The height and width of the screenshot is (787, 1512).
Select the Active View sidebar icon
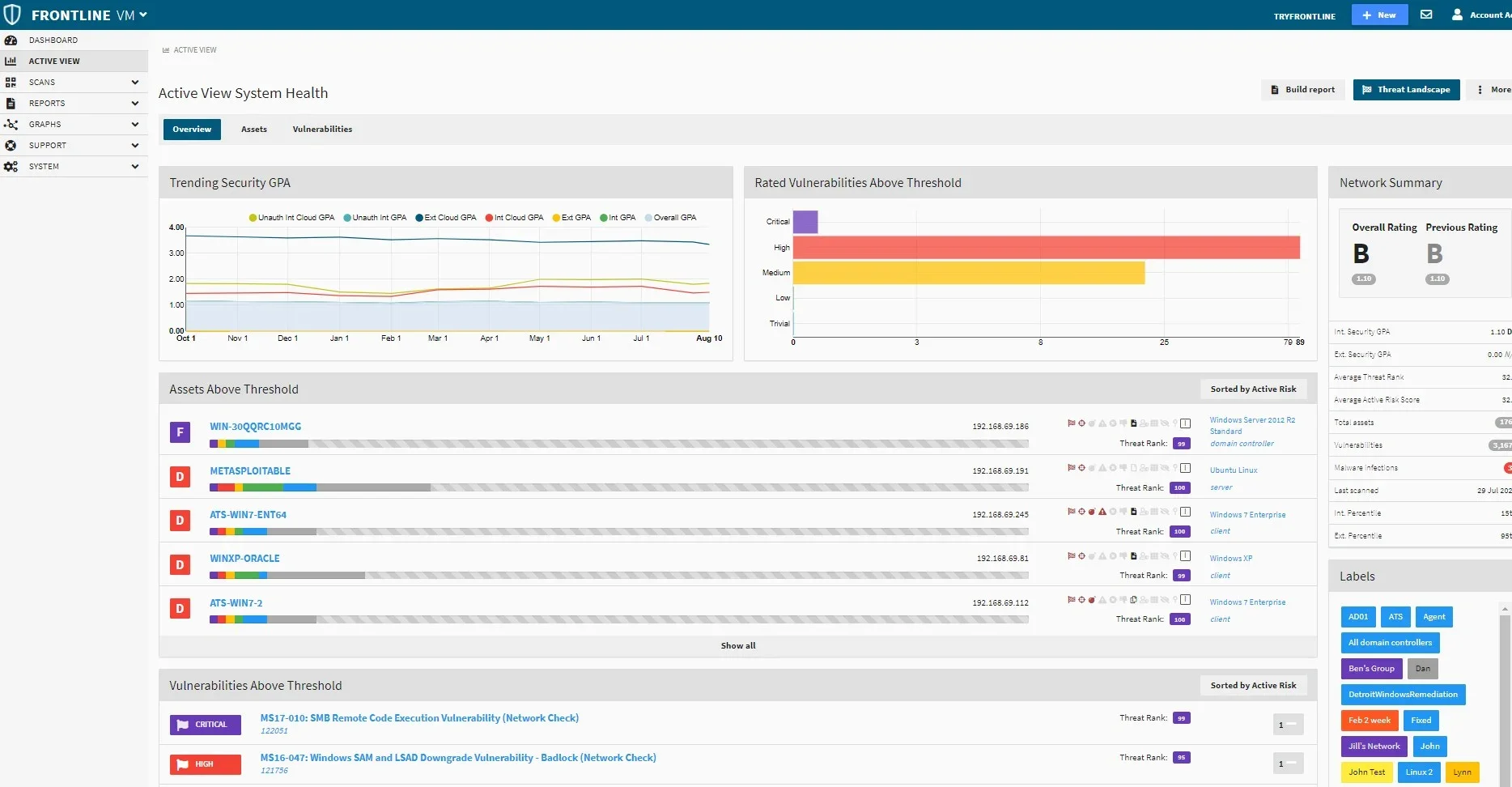[11, 61]
